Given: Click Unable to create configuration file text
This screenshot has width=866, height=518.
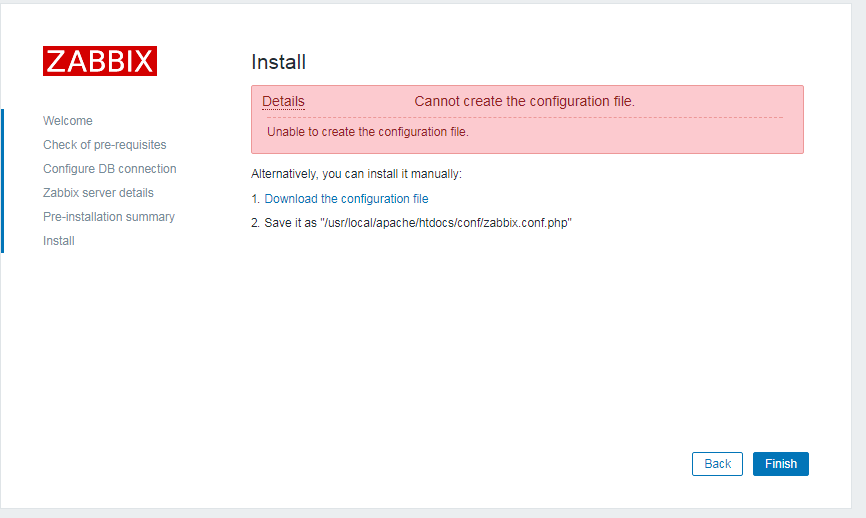Looking at the screenshot, I should click(368, 132).
